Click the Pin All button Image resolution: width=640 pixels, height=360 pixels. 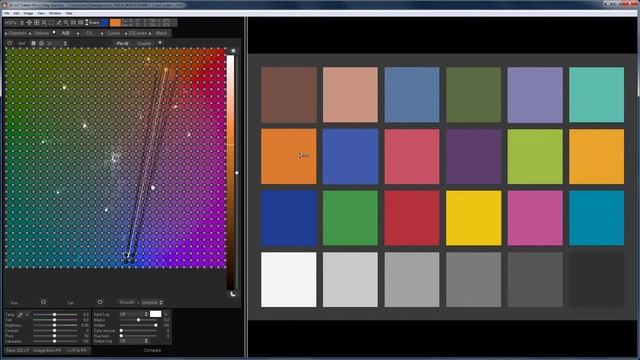click(122, 43)
